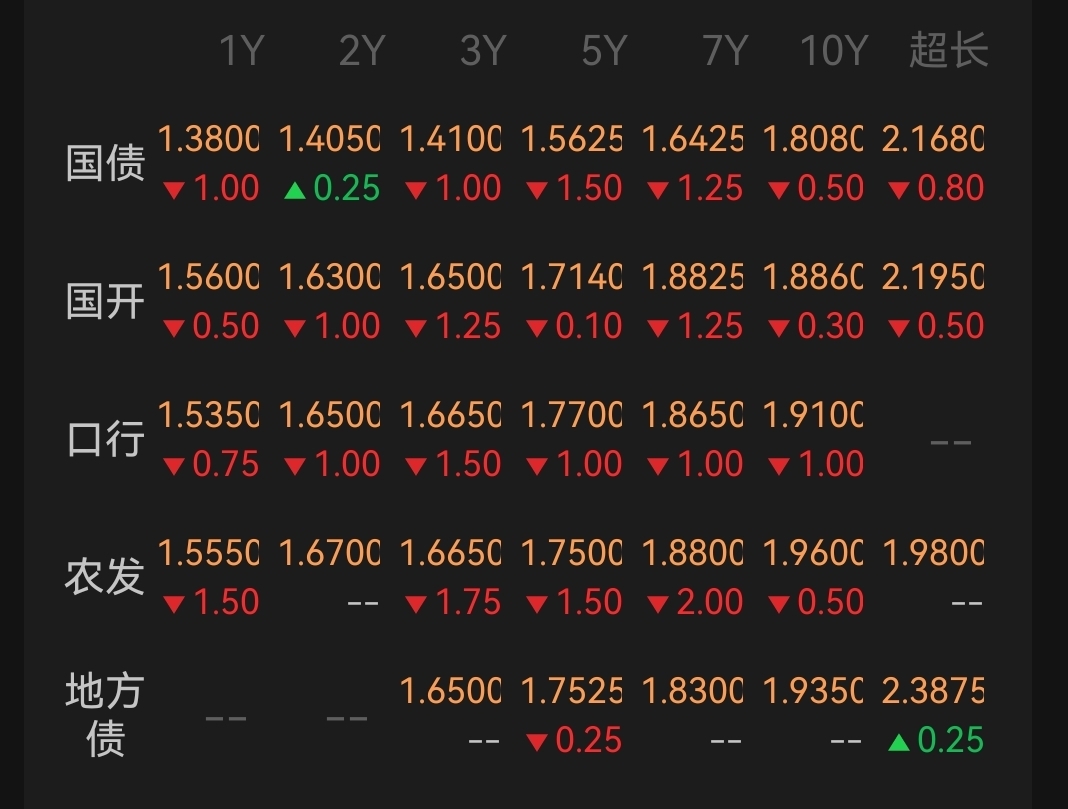Click the 1Y maturity column header

[240, 50]
